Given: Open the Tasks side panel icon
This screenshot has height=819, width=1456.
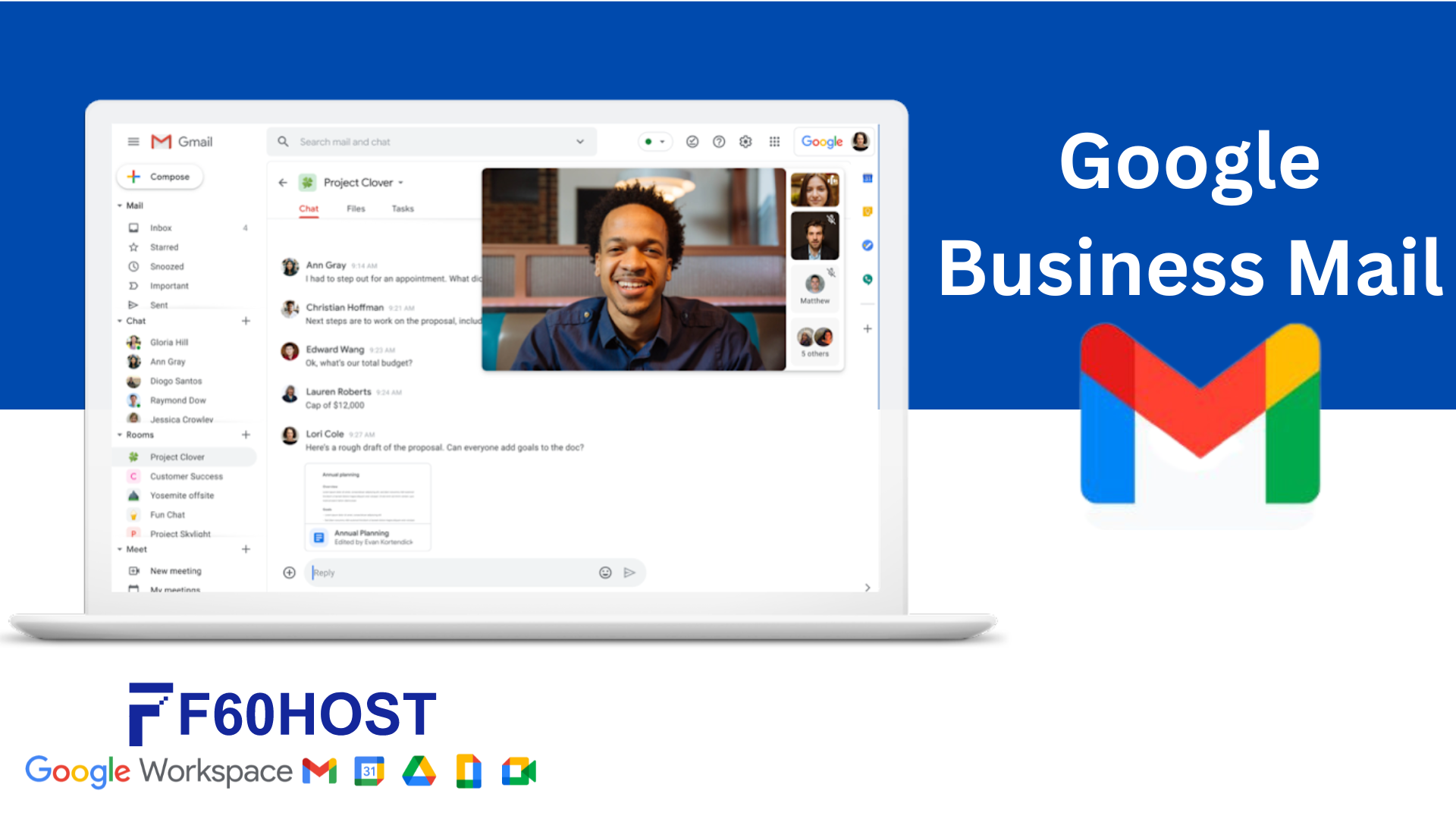Looking at the screenshot, I should click(x=868, y=246).
